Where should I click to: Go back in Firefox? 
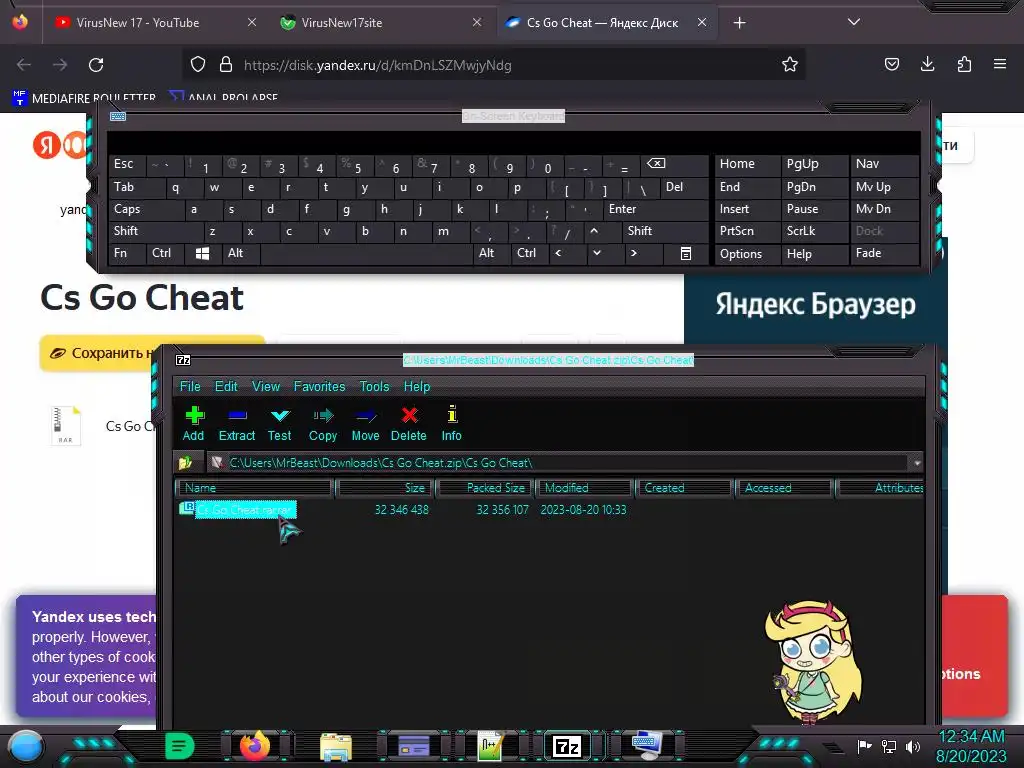pos(24,65)
